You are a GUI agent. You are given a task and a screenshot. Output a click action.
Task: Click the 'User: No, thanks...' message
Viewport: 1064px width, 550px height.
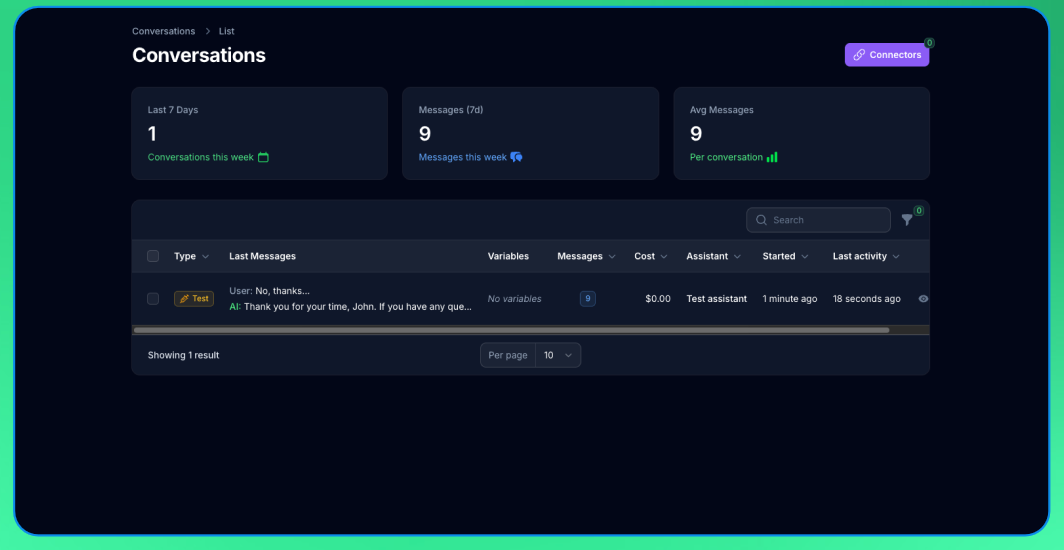pos(269,291)
